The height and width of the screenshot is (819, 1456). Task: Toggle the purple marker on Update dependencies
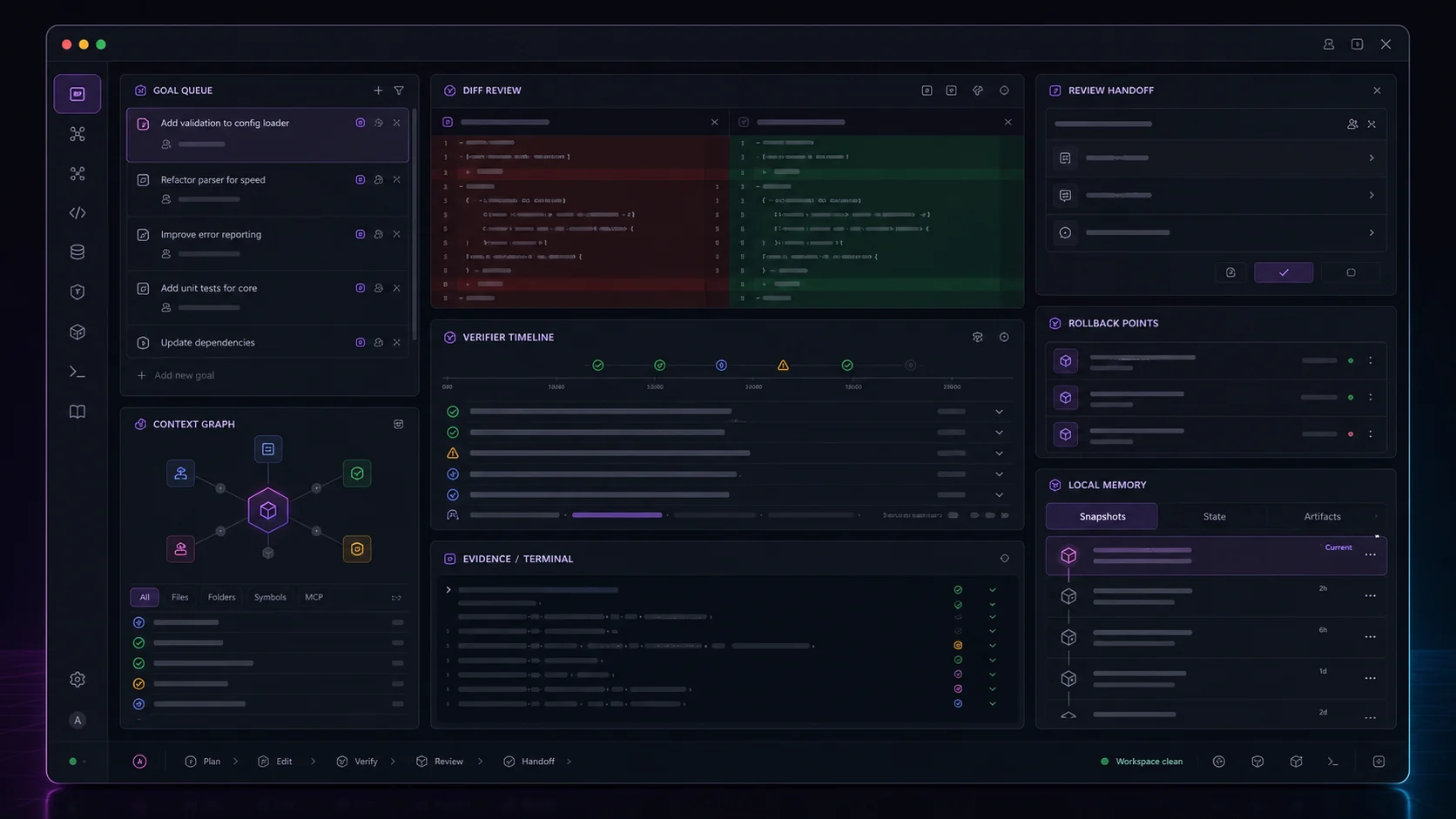click(360, 343)
